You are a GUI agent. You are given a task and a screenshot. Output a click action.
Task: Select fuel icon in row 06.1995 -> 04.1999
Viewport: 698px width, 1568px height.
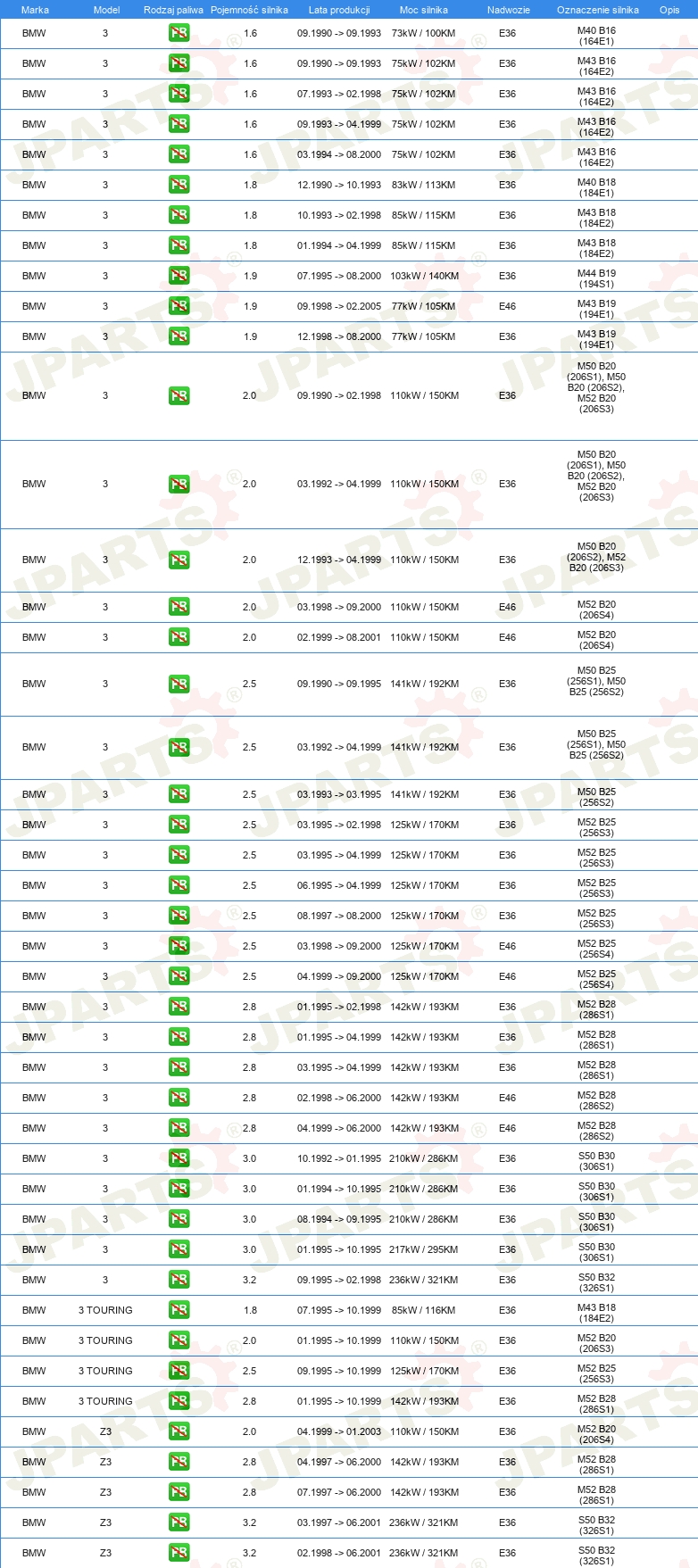(179, 885)
